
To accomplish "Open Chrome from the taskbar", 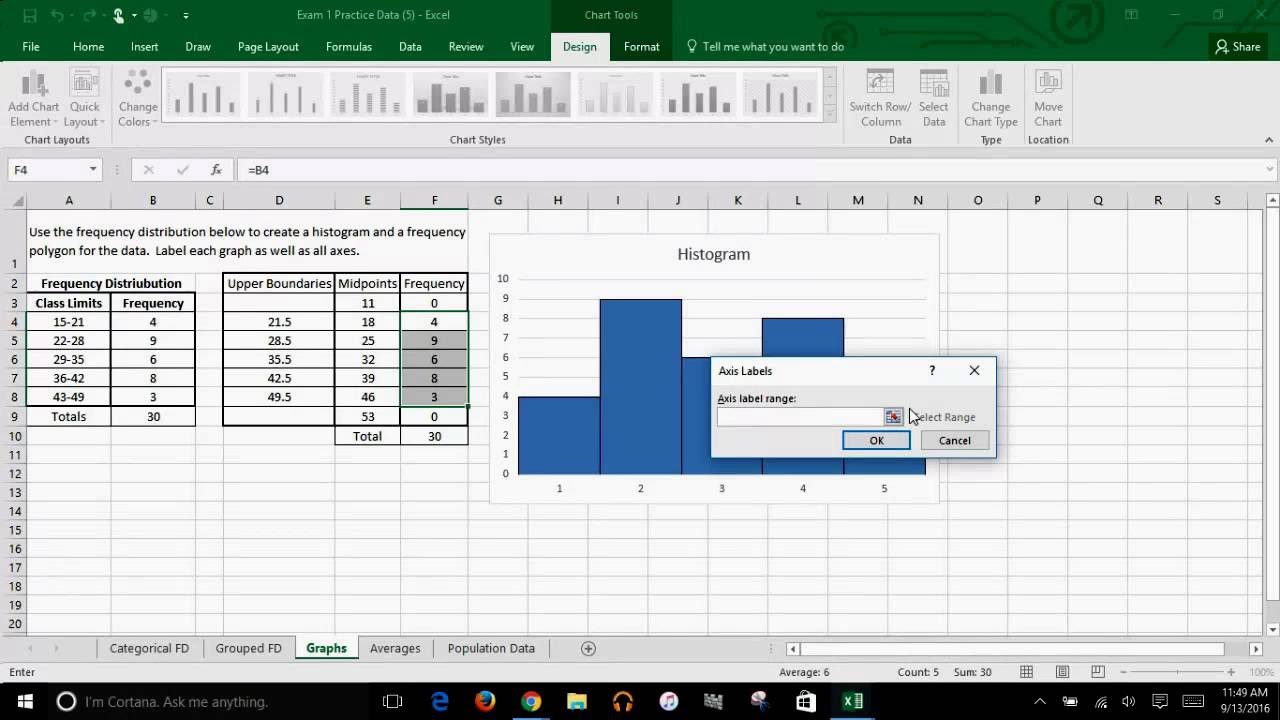I will [x=531, y=701].
